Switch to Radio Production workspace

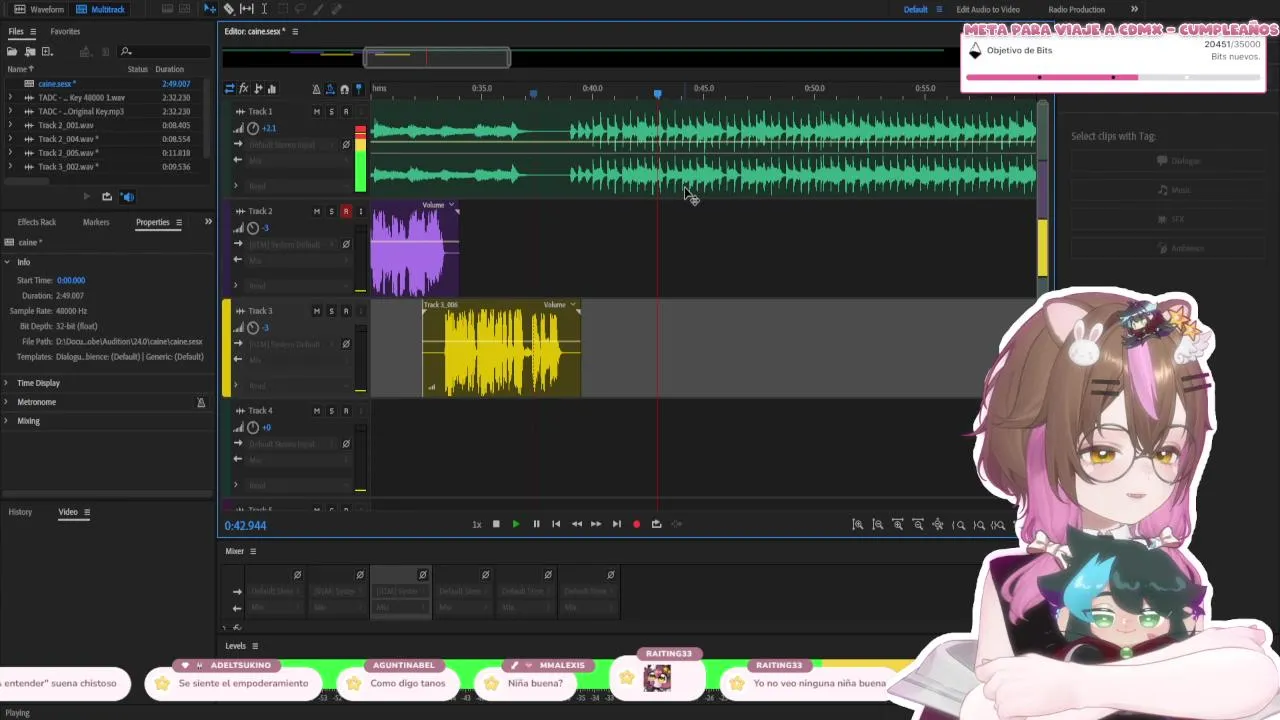1076,9
